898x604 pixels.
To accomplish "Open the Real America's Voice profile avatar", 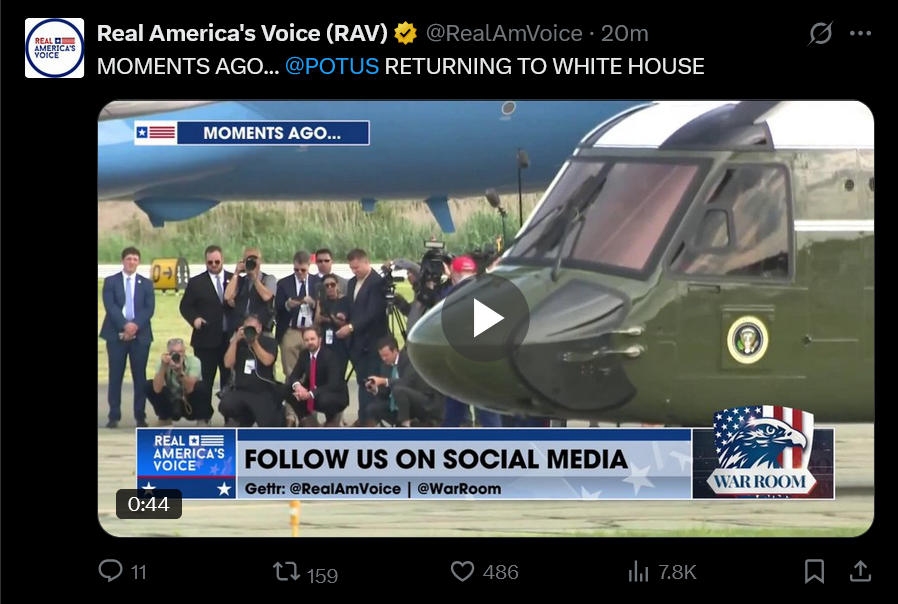I will click(x=54, y=48).
